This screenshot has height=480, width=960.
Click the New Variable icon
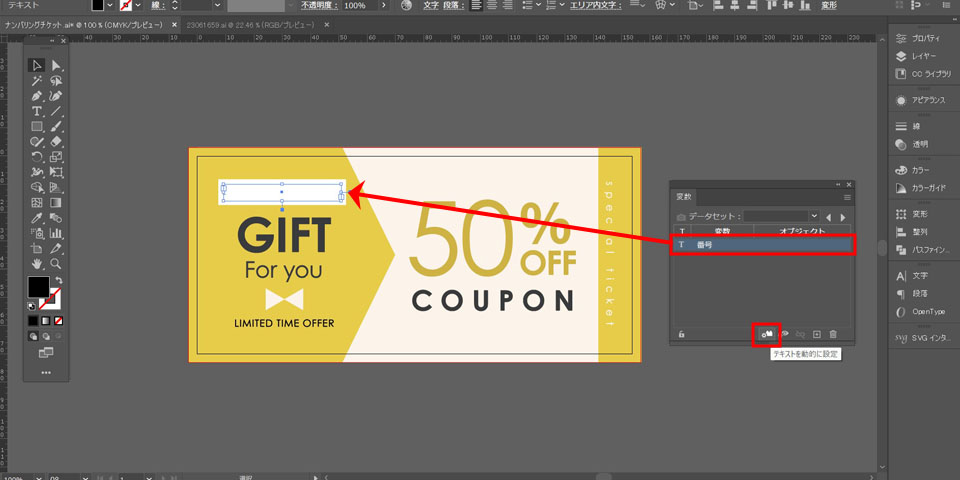click(816, 334)
